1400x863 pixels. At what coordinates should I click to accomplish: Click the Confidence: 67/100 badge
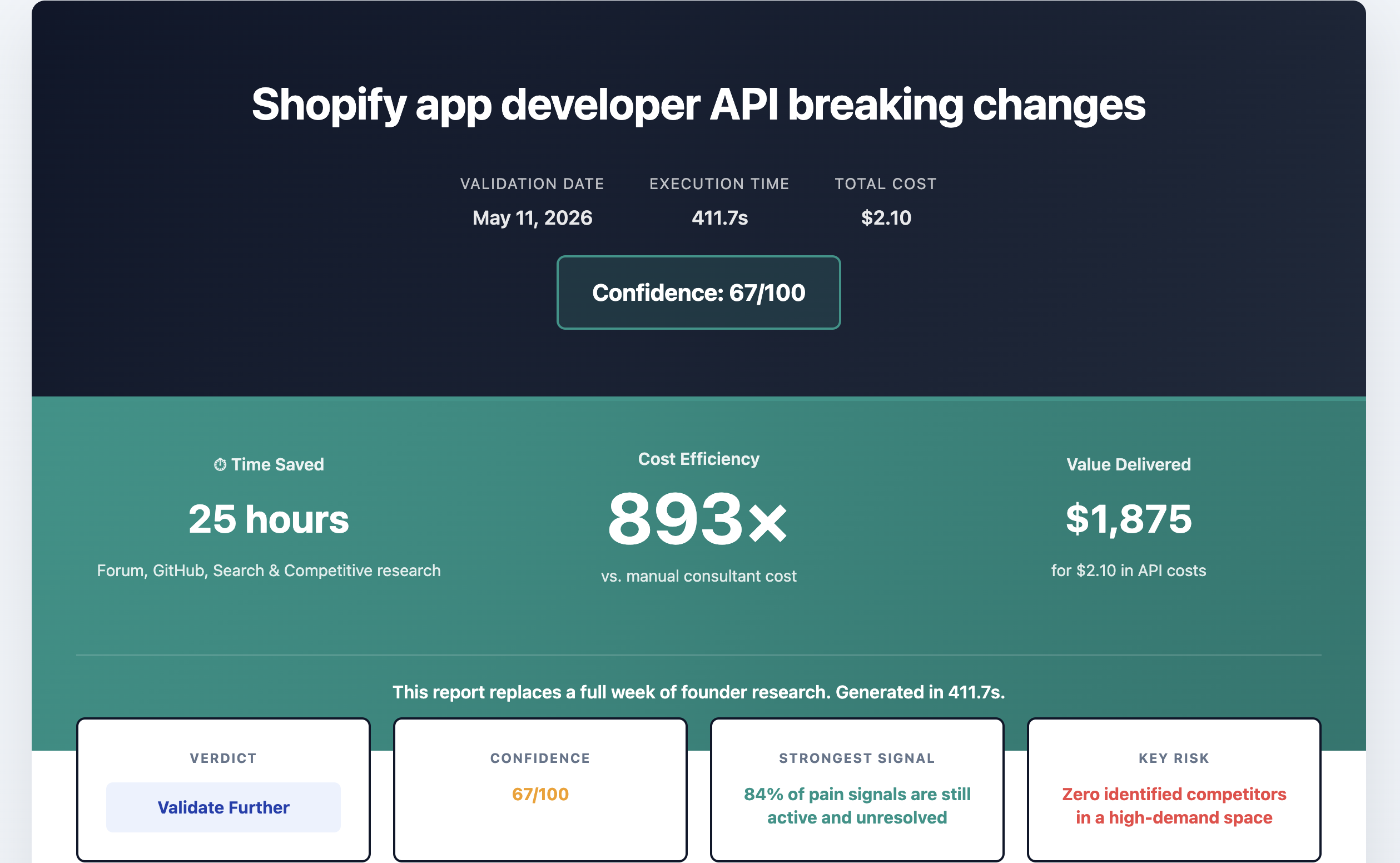click(x=698, y=292)
